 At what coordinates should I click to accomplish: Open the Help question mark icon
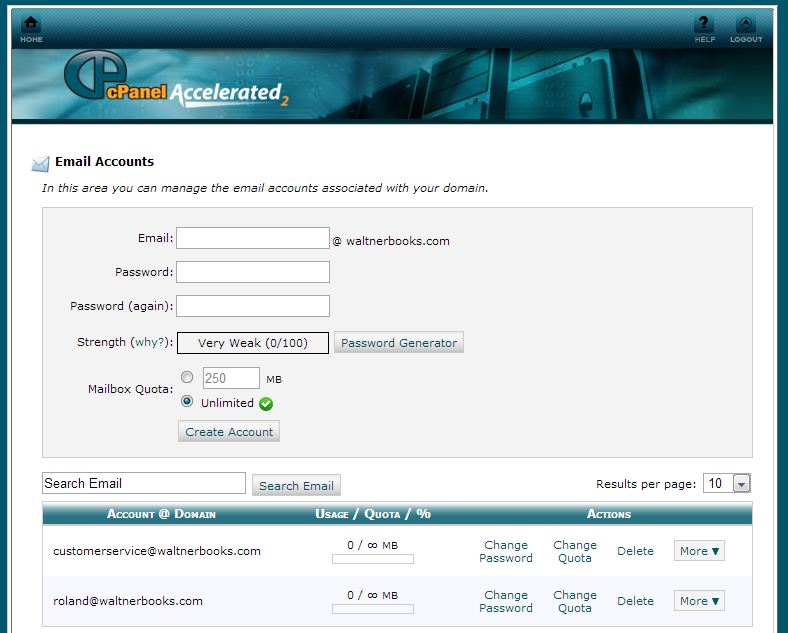tap(704, 23)
